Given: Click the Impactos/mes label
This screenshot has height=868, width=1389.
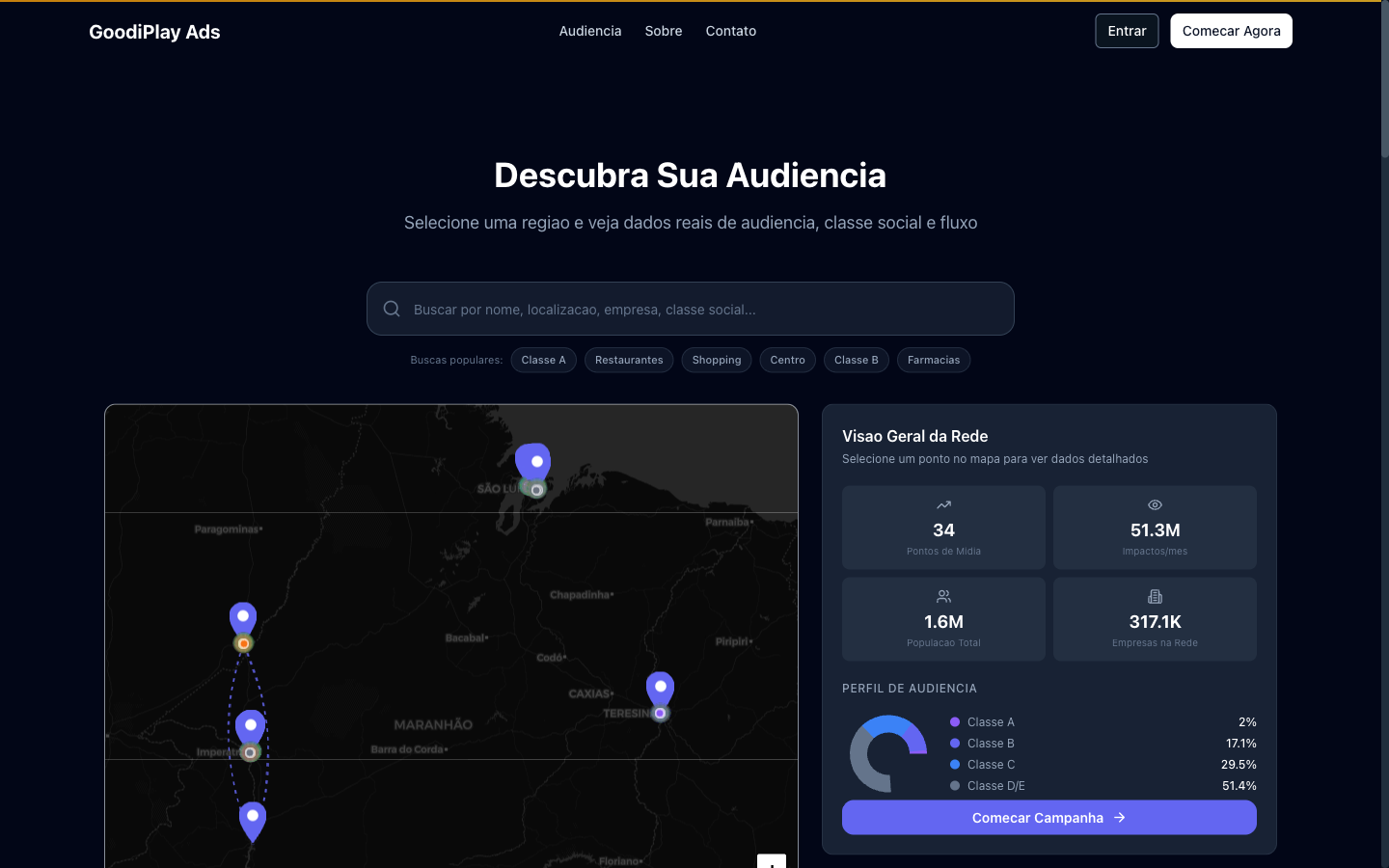Looking at the screenshot, I should [x=1155, y=552].
